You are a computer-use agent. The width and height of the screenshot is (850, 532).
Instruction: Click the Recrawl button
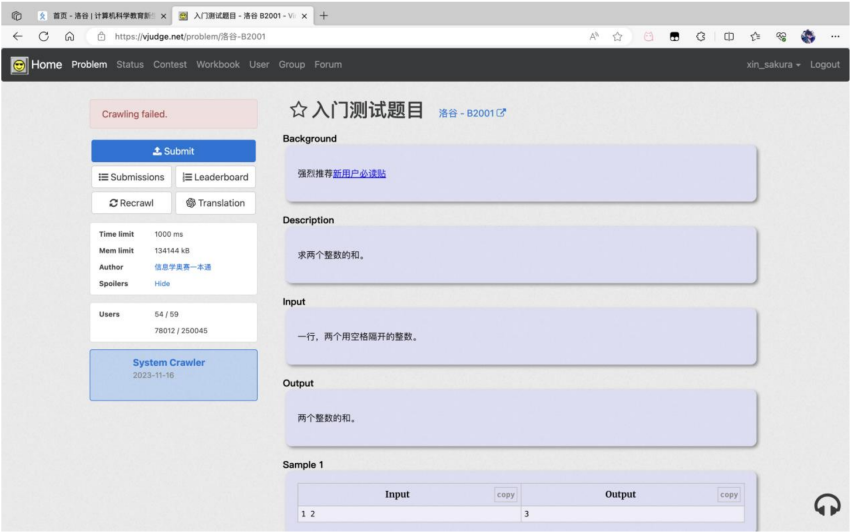(131, 203)
